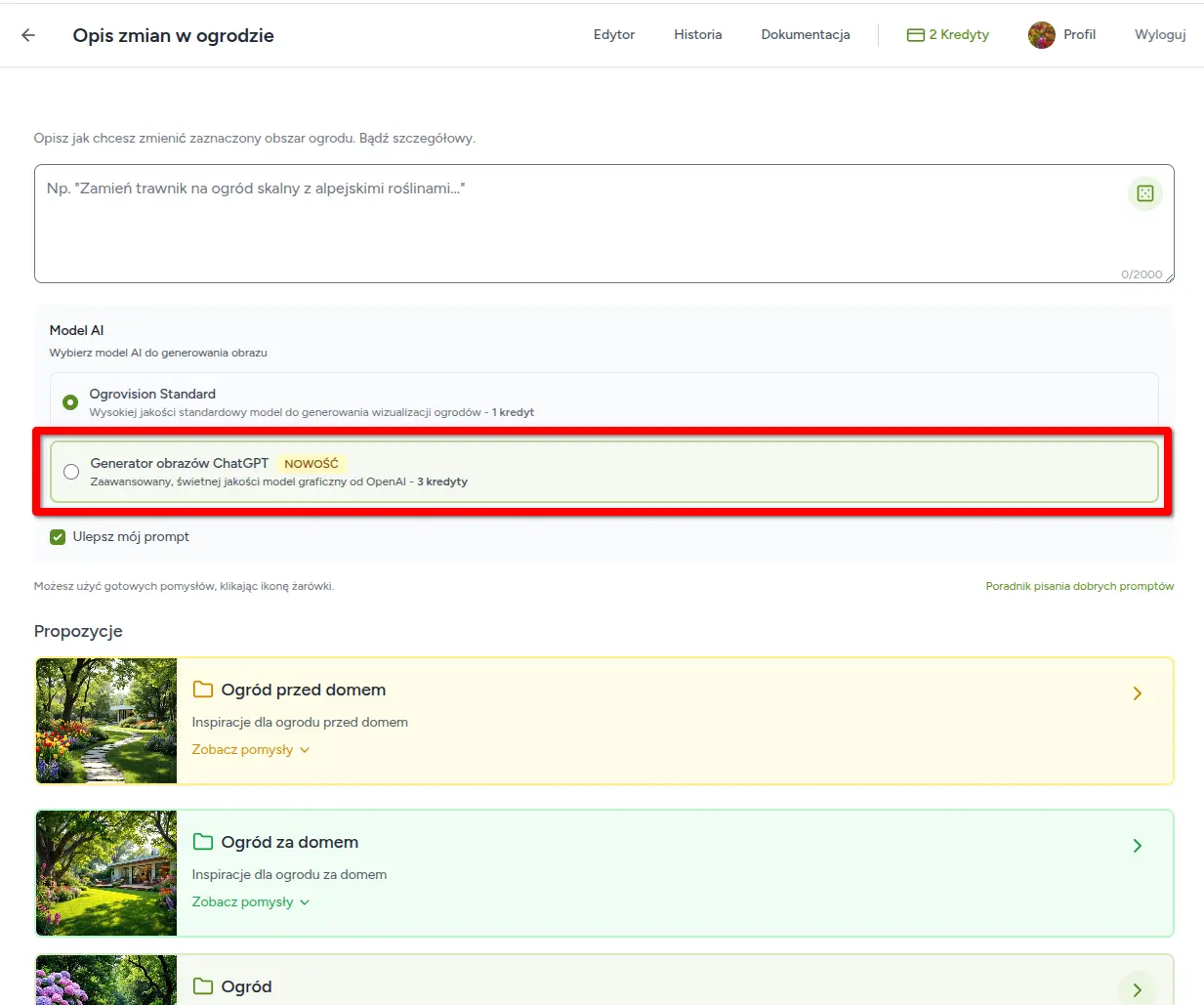
Task: Click the random prompt dice icon
Action: click(x=1143, y=192)
